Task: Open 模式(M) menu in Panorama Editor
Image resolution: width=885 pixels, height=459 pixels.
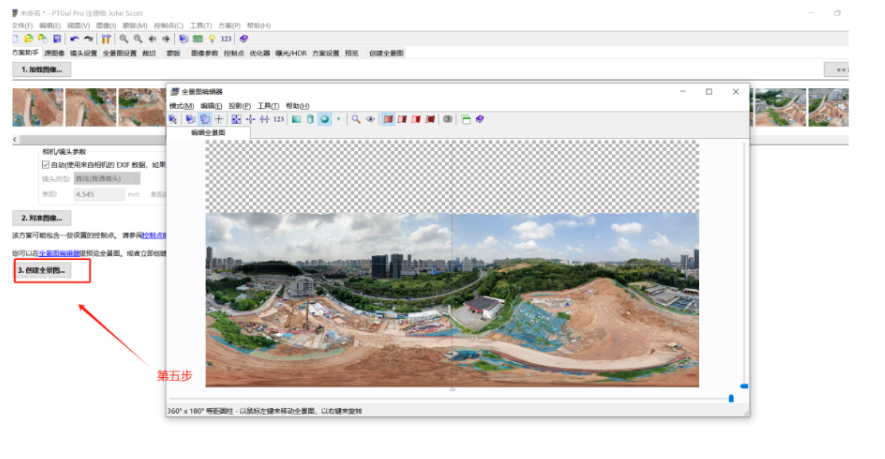Action: point(182,106)
